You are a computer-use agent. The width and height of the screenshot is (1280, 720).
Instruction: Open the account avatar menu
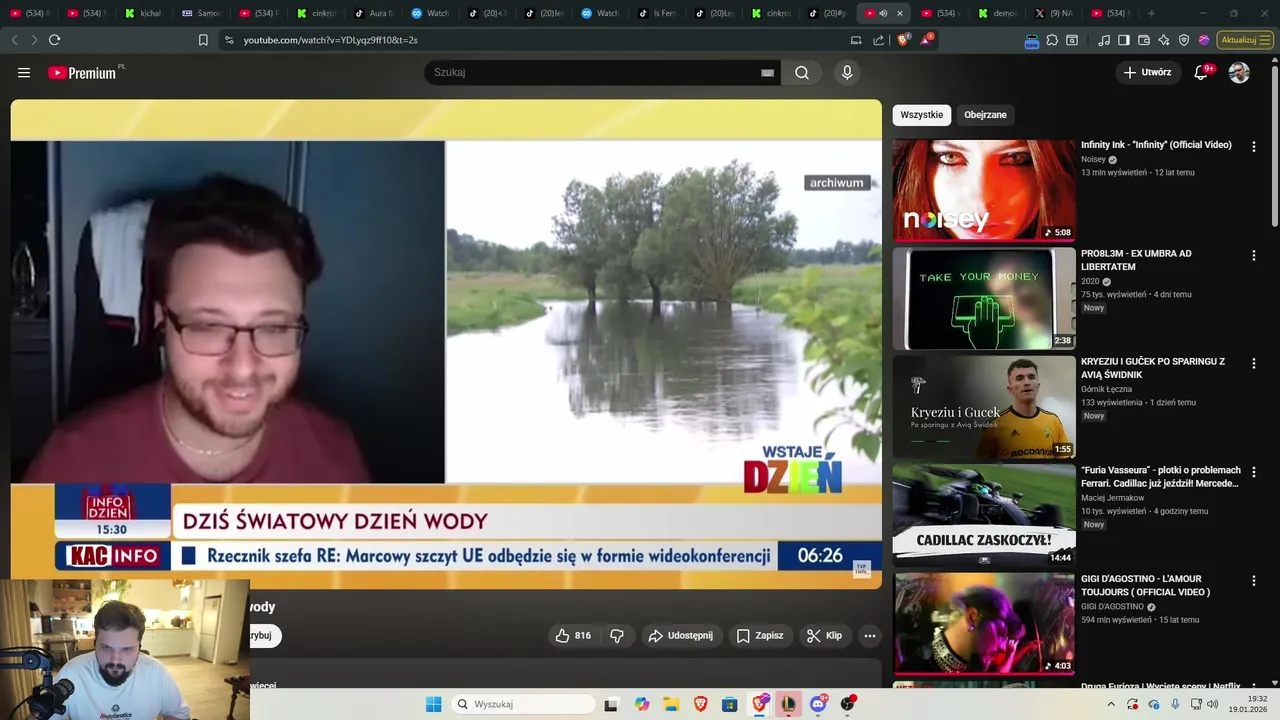(1239, 73)
